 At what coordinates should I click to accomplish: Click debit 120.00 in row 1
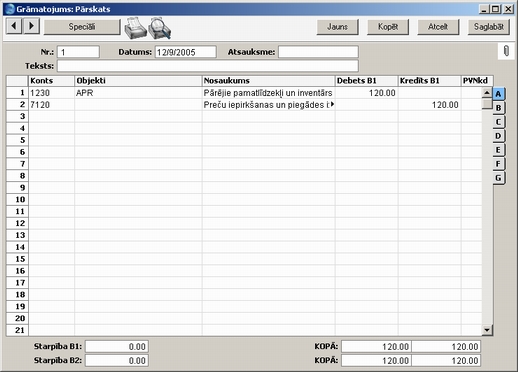pos(366,93)
